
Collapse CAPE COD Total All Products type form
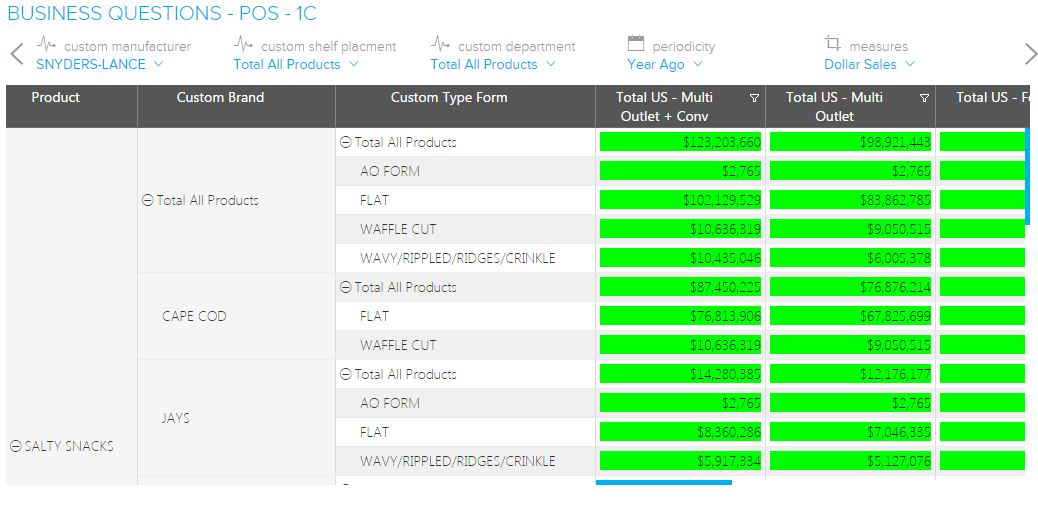[x=346, y=287]
